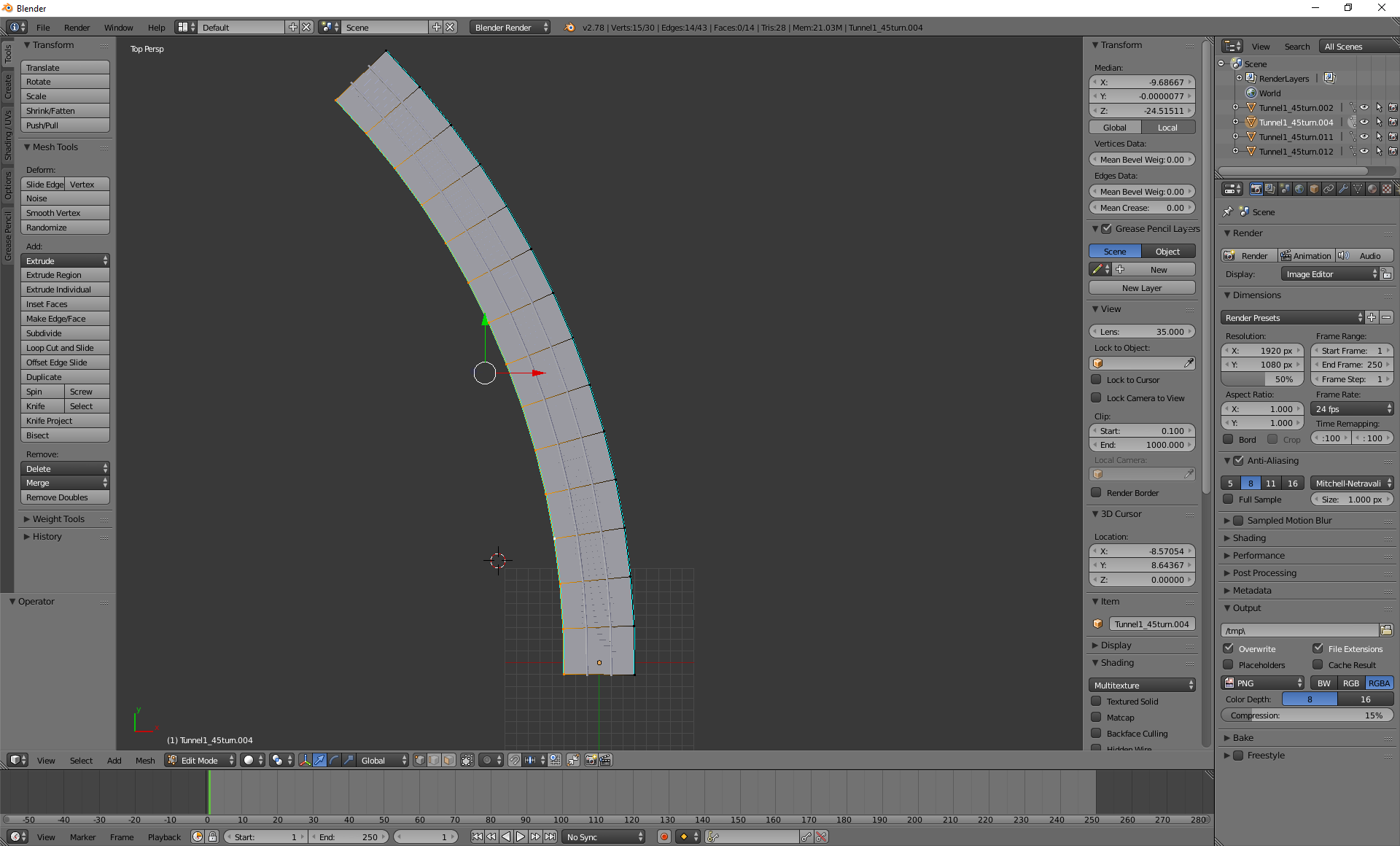Enable the Lock to Cursor checkbox
This screenshot has height=846, width=1400.
pos(1096,379)
